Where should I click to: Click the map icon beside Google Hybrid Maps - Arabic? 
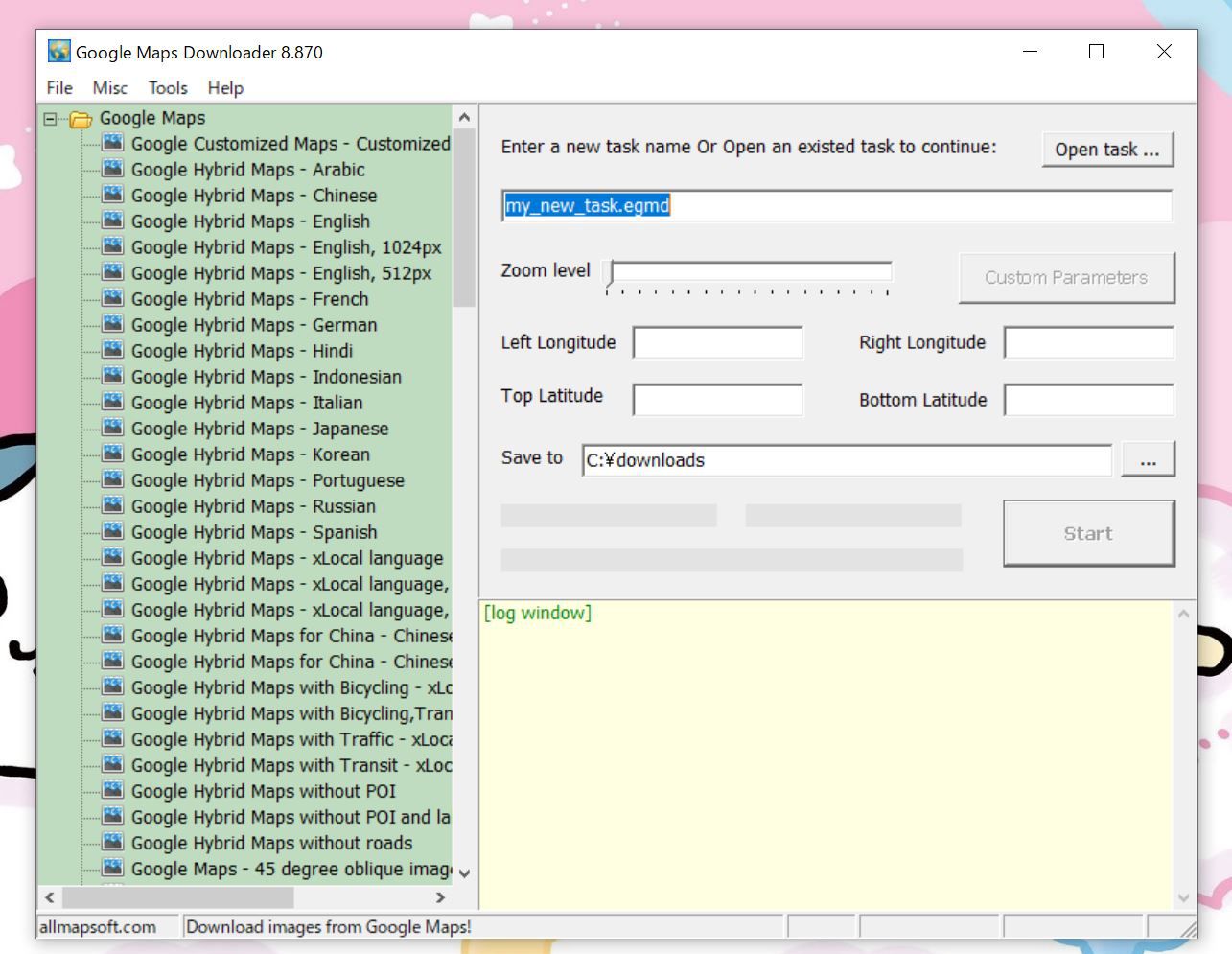[x=113, y=169]
